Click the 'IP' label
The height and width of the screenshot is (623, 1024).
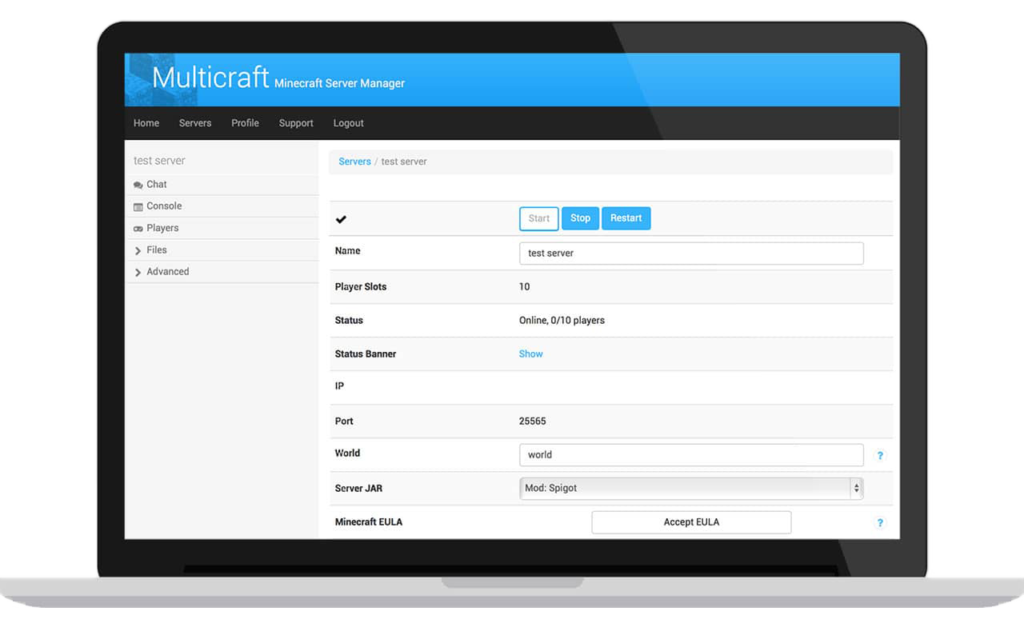pyautogui.click(x=339, y=386)
